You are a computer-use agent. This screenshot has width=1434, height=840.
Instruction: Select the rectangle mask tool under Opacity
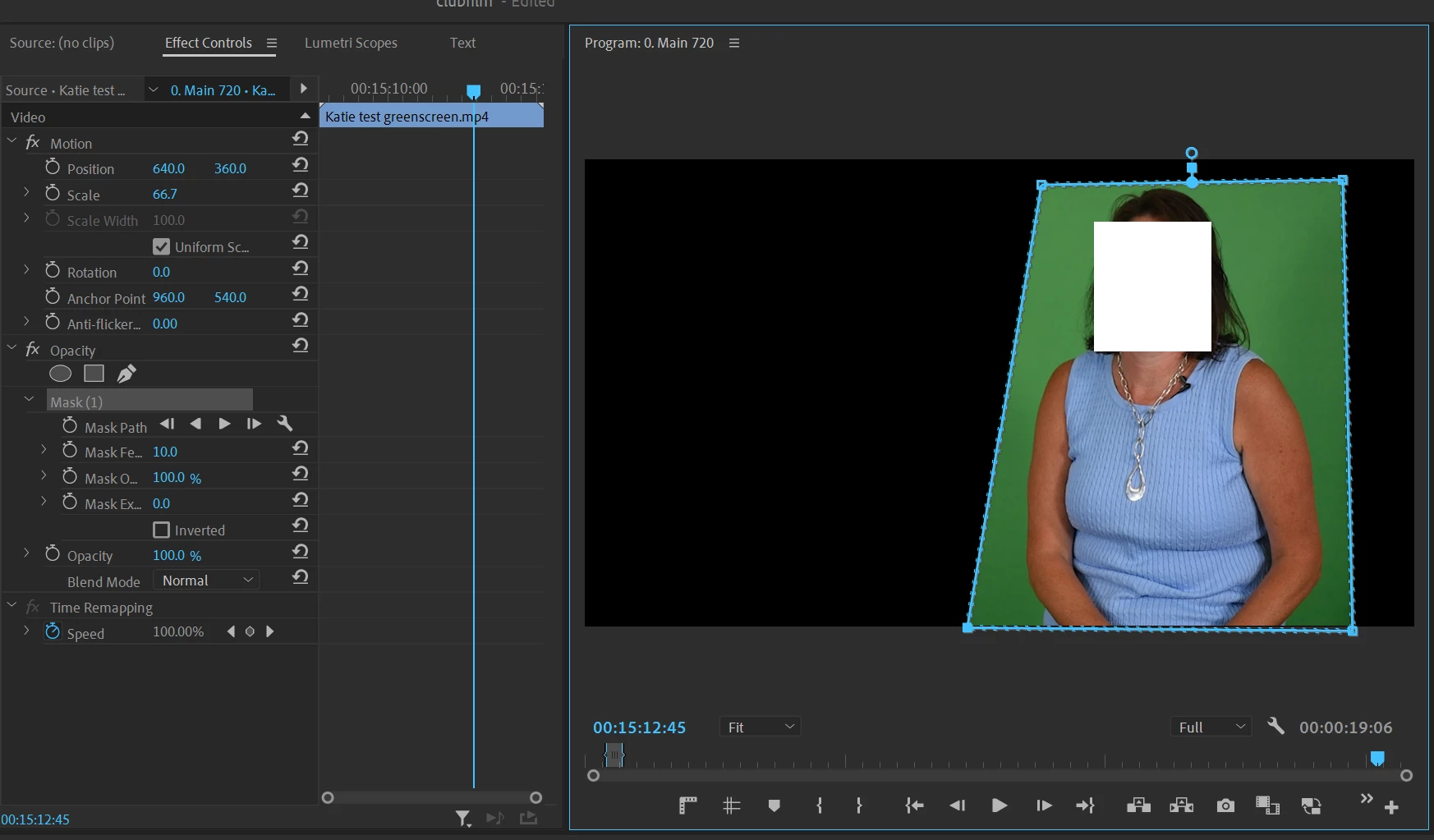pyautogui.click(x=94, y=374)
